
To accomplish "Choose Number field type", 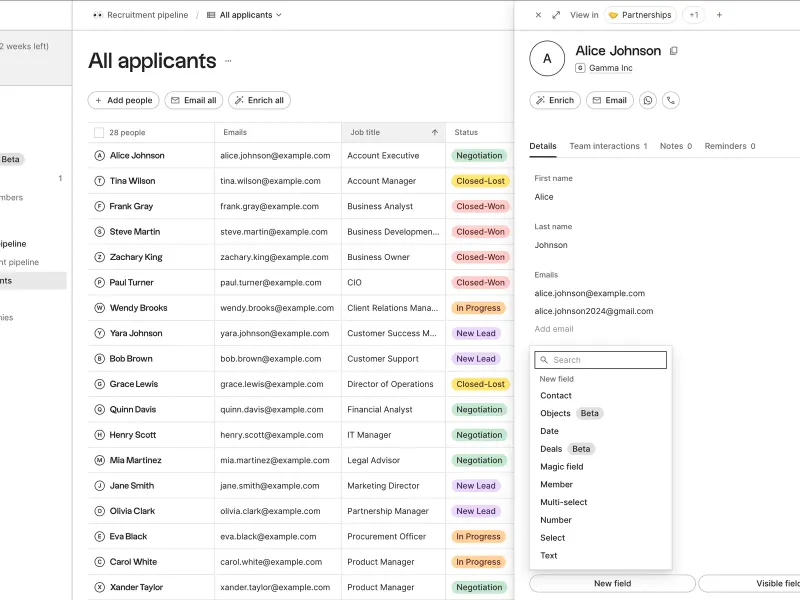I will pos(601,520).
